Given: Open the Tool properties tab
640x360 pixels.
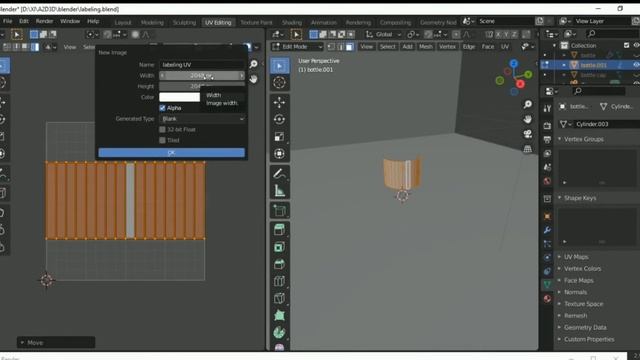Looking at the screenshot, I should (547, 108).
